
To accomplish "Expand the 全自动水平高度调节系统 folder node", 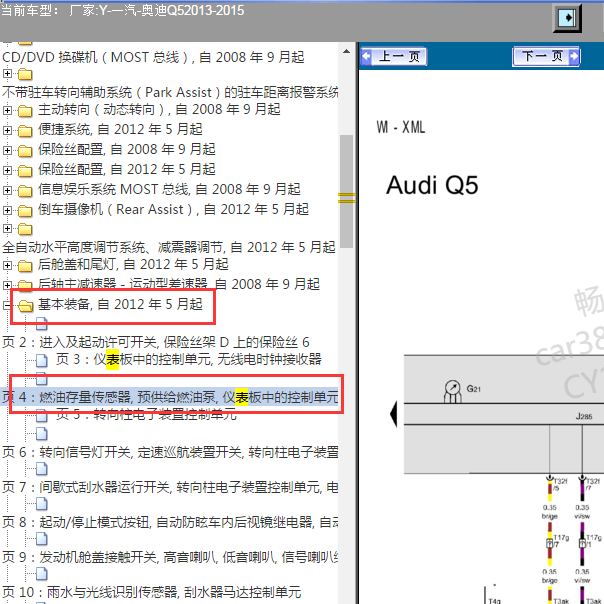I will pyautogui.click(x=7, y=228).
